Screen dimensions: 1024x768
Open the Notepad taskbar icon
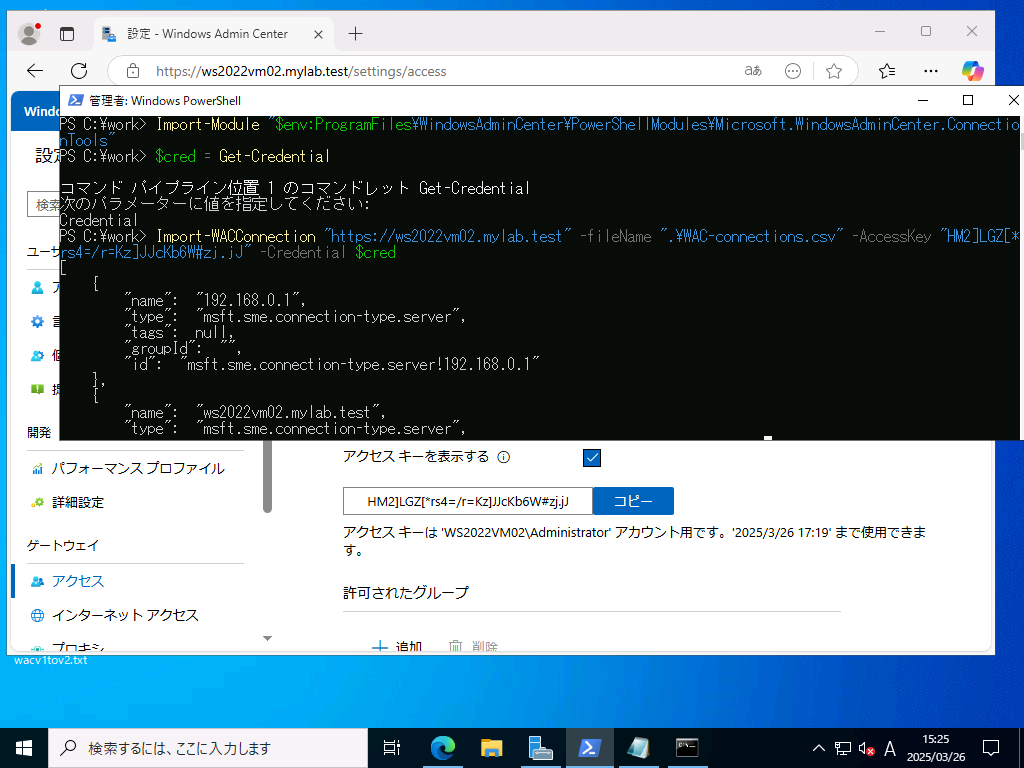[638, 748]
